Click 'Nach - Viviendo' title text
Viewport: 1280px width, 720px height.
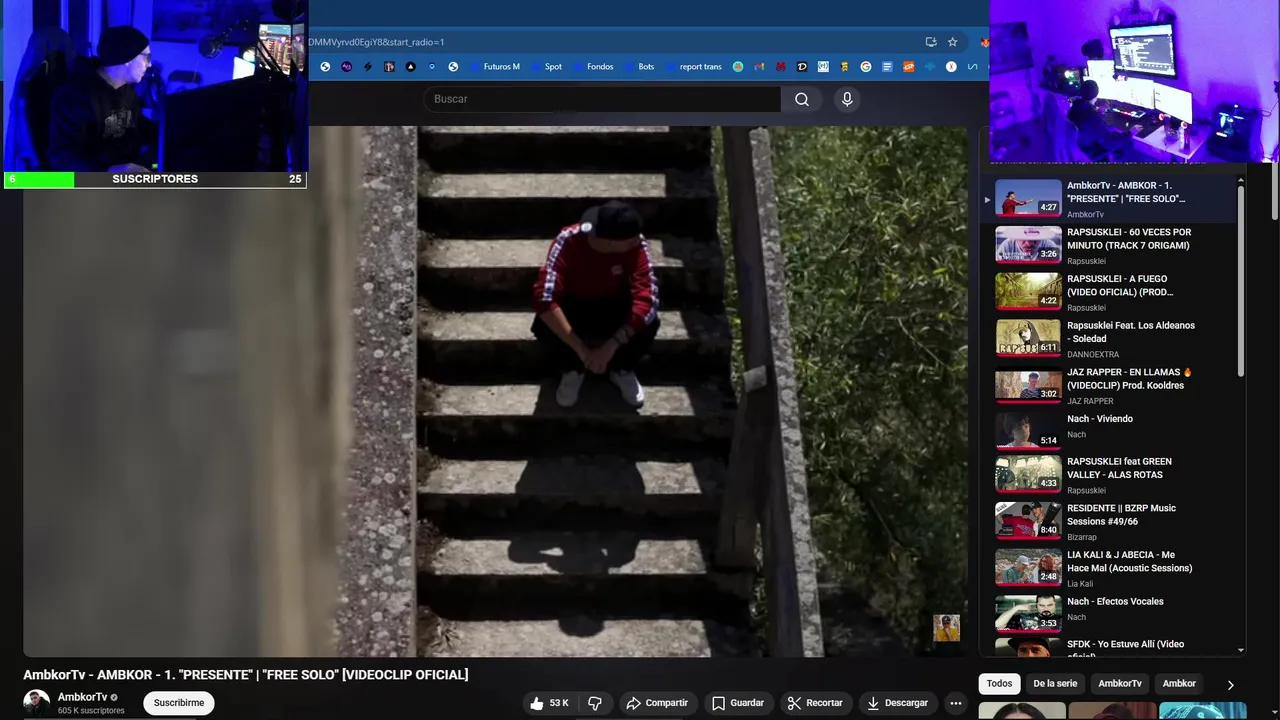tap(1100, 419)
